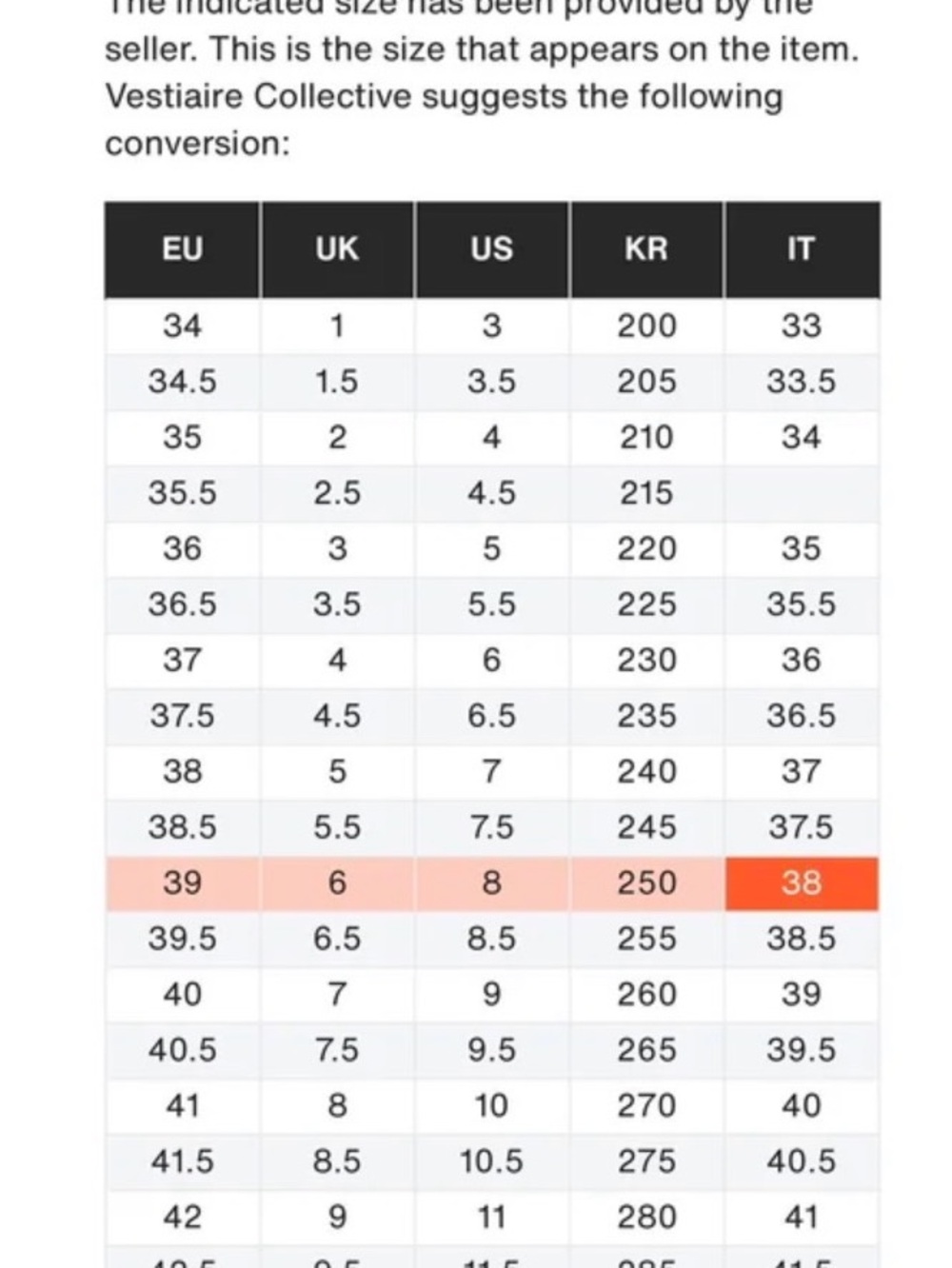This screenshot has width=952, height=1268.
Task: Click the US size 10.5 cell
Action: tap(491, 1161)
